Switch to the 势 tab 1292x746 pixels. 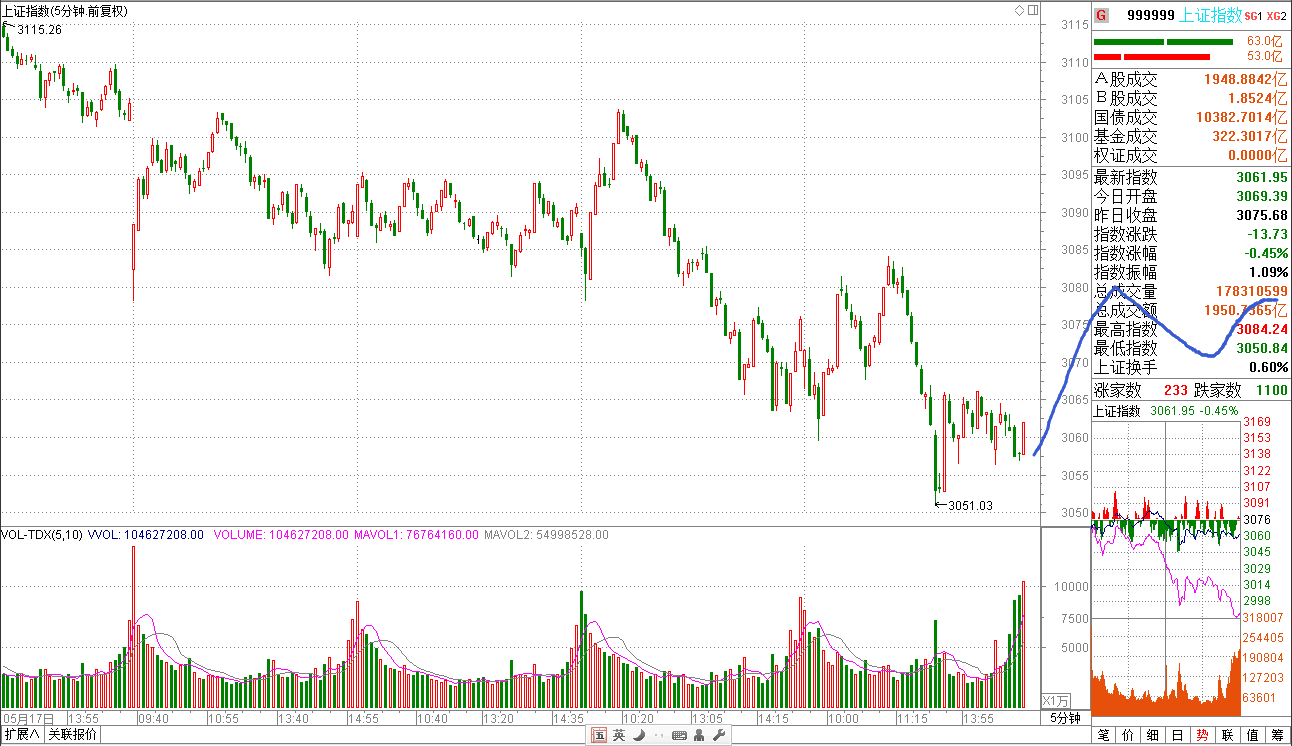click(1203, 735)
